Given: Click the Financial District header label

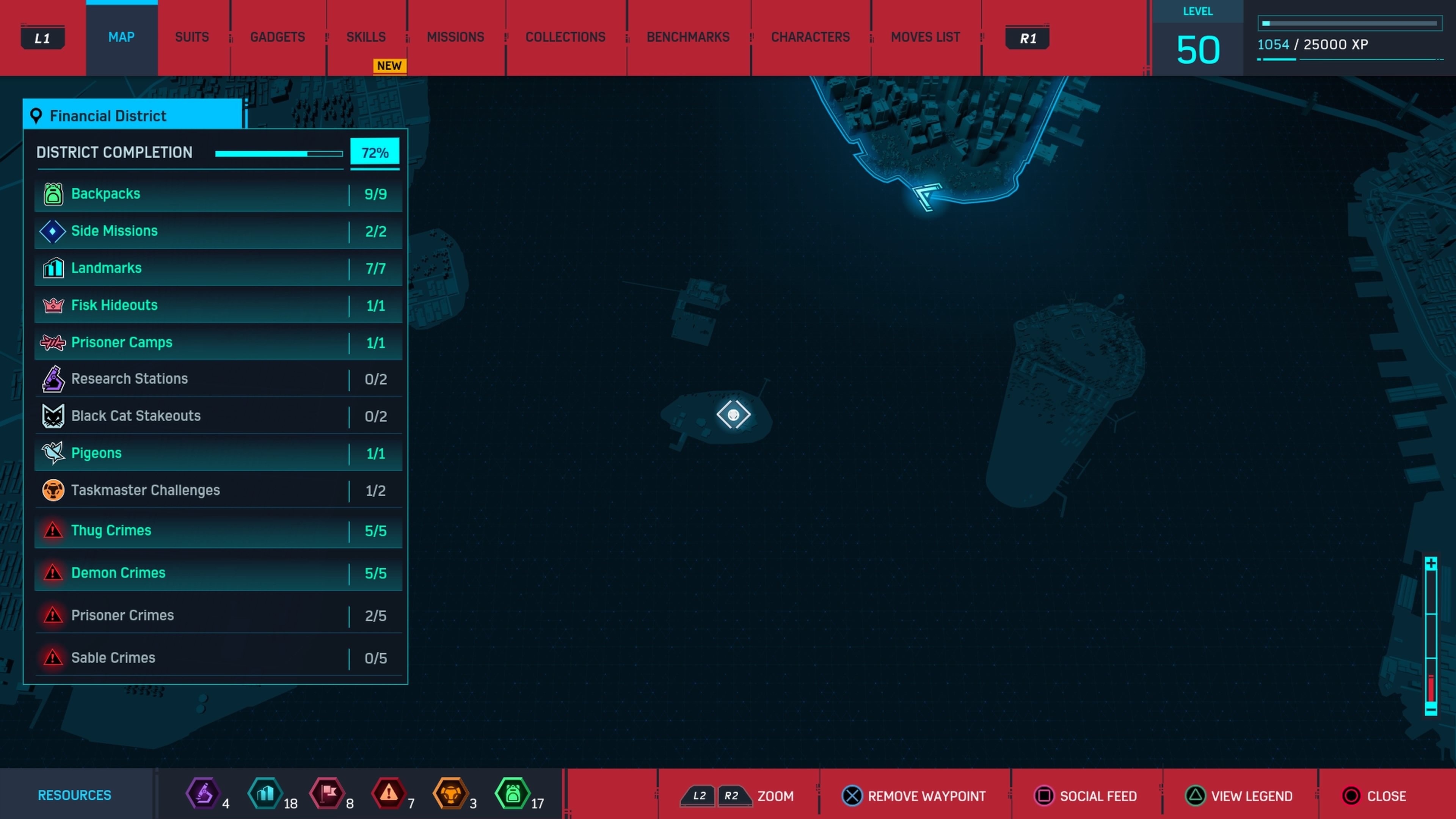Looking at the screenshot, I should click(108, 116).
